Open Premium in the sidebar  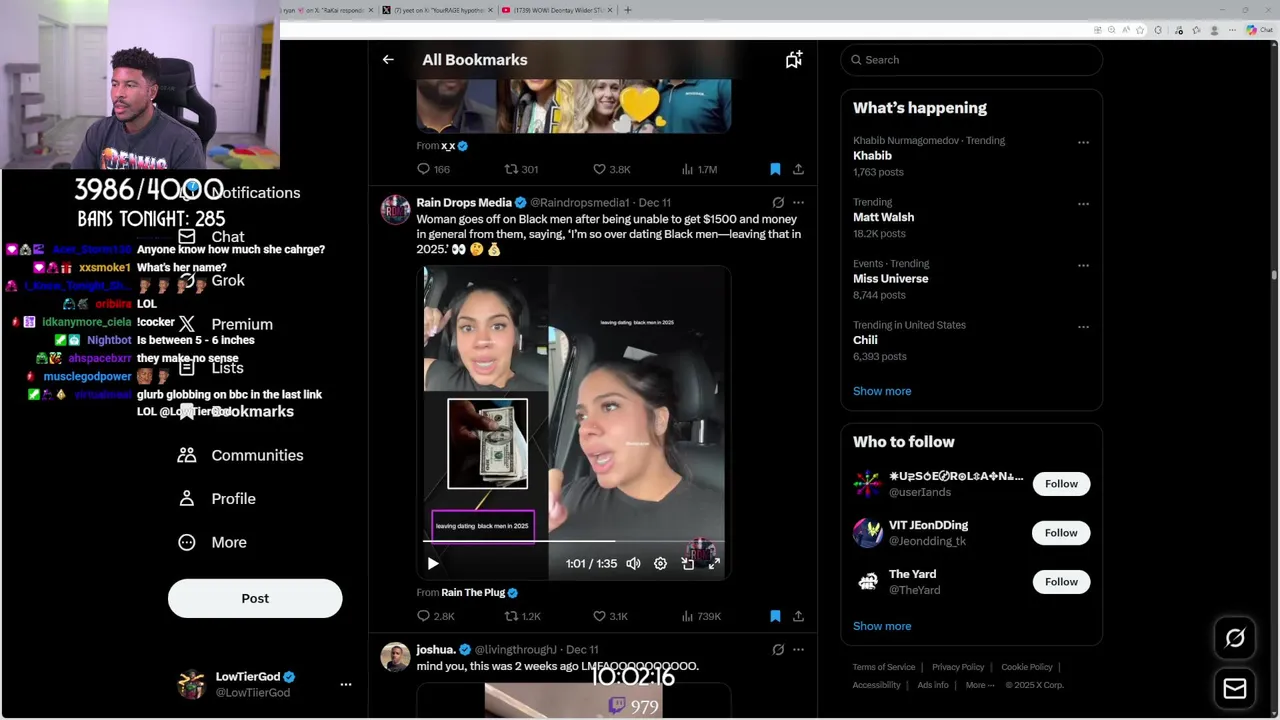225,325
